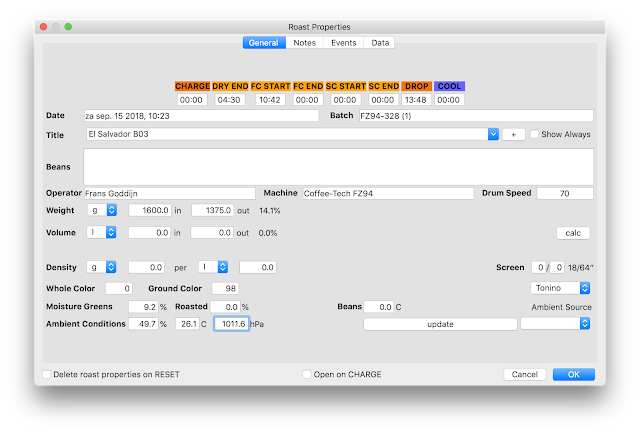Switch to the Notes tab
Screen dimensions: 640x435
pyautogui.click(x=304, y=42)
